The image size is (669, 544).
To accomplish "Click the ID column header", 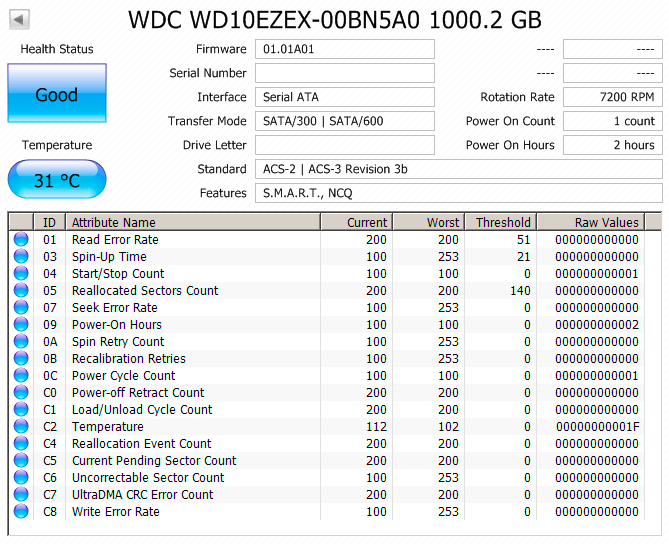I will [49, 222].
